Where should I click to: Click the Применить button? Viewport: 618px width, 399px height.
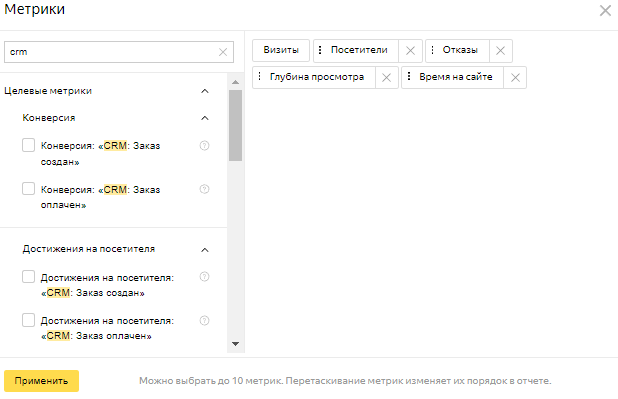(41, 381)
